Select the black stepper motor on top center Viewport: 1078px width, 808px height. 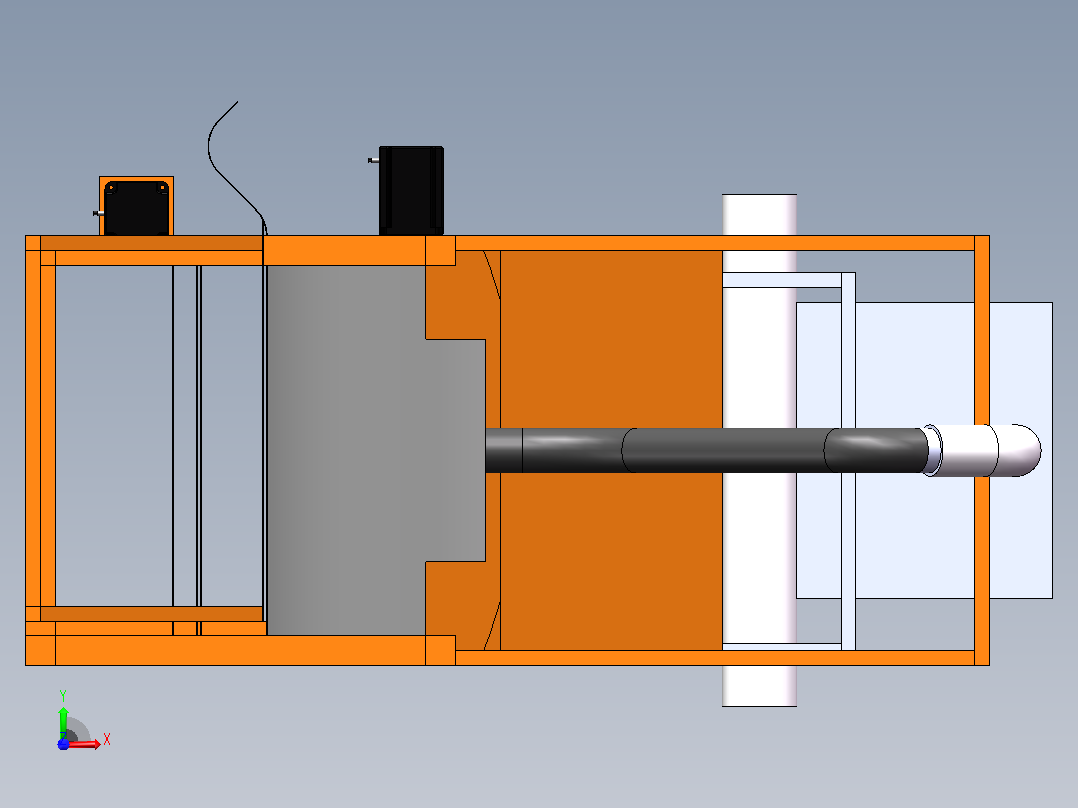click(411, 190)
